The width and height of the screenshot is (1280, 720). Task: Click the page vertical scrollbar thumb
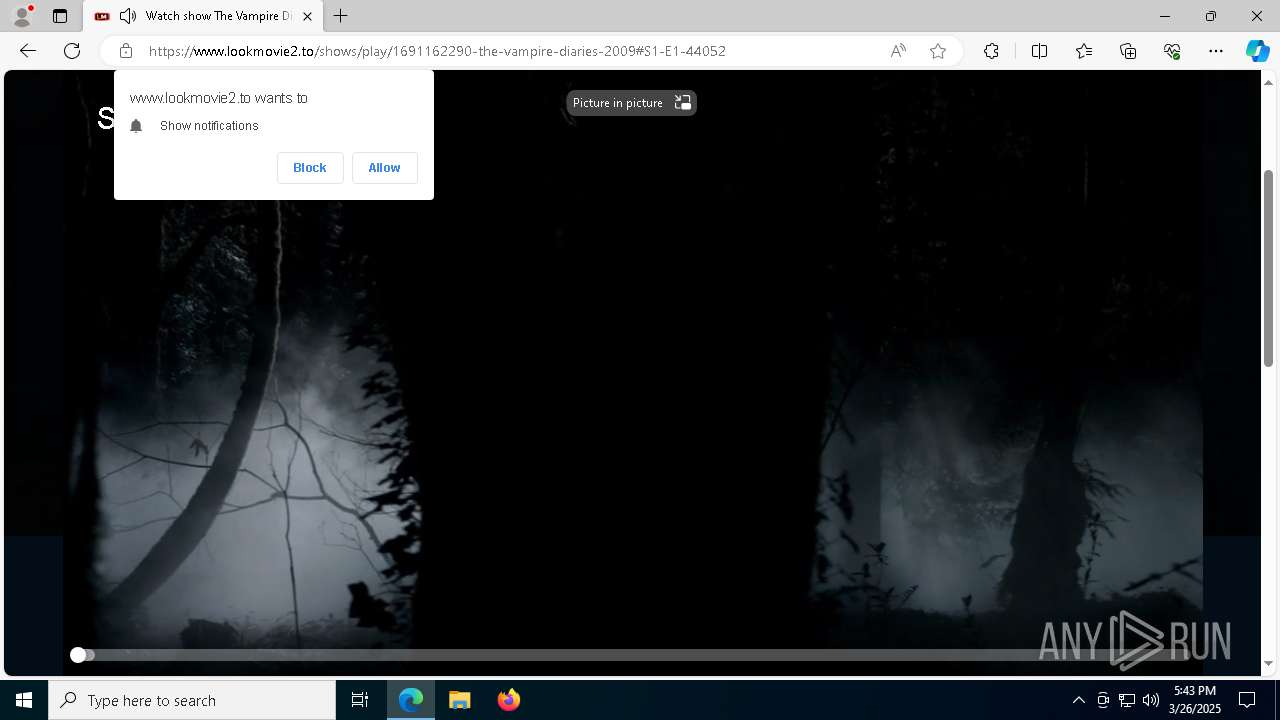coord(1269,268)
